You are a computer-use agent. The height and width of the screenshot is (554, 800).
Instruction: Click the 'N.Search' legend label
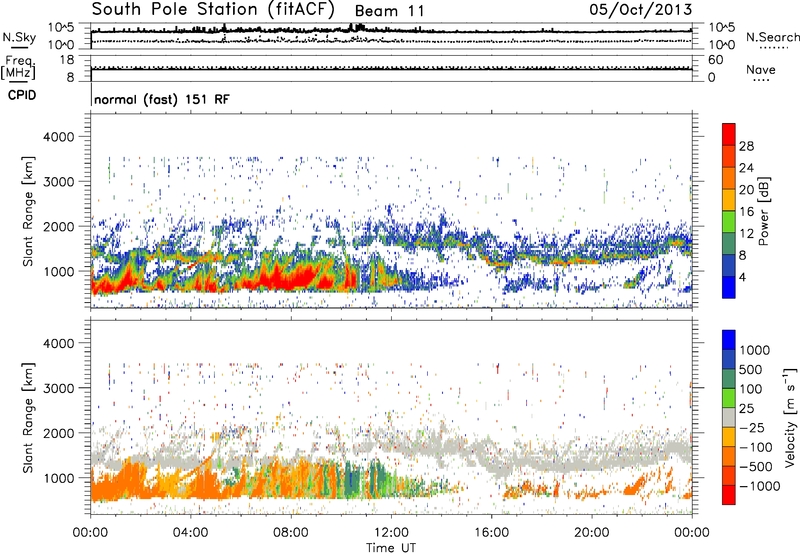coord(772,37)
